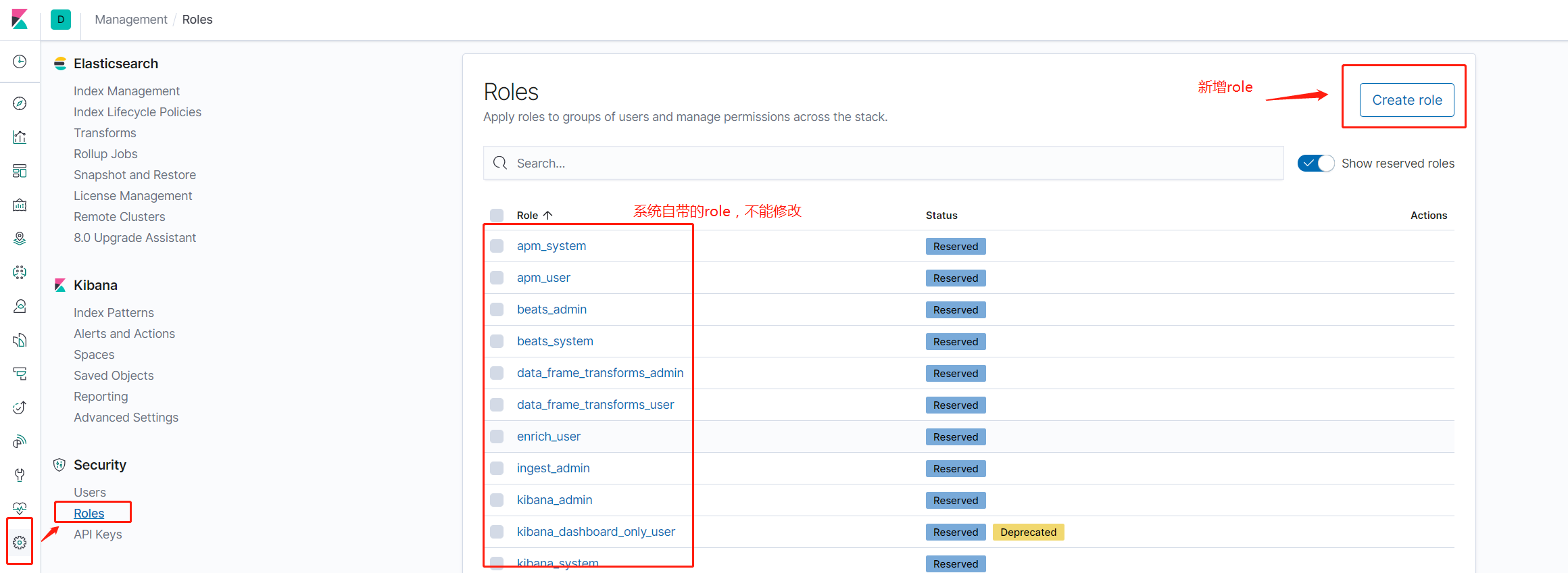The width and height of the screenshot is (1568, 573).
Task: Open Machine Learning from the sidebar icon
Action: [20, 272]
